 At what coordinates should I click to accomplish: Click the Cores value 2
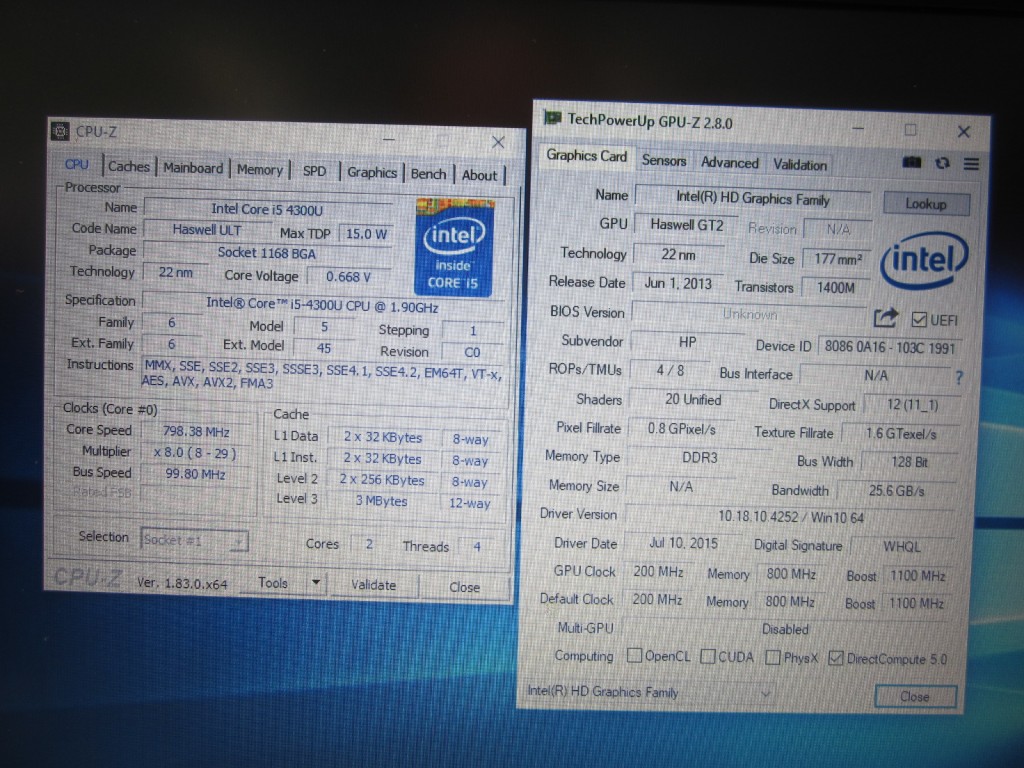(x=369, y=543)
